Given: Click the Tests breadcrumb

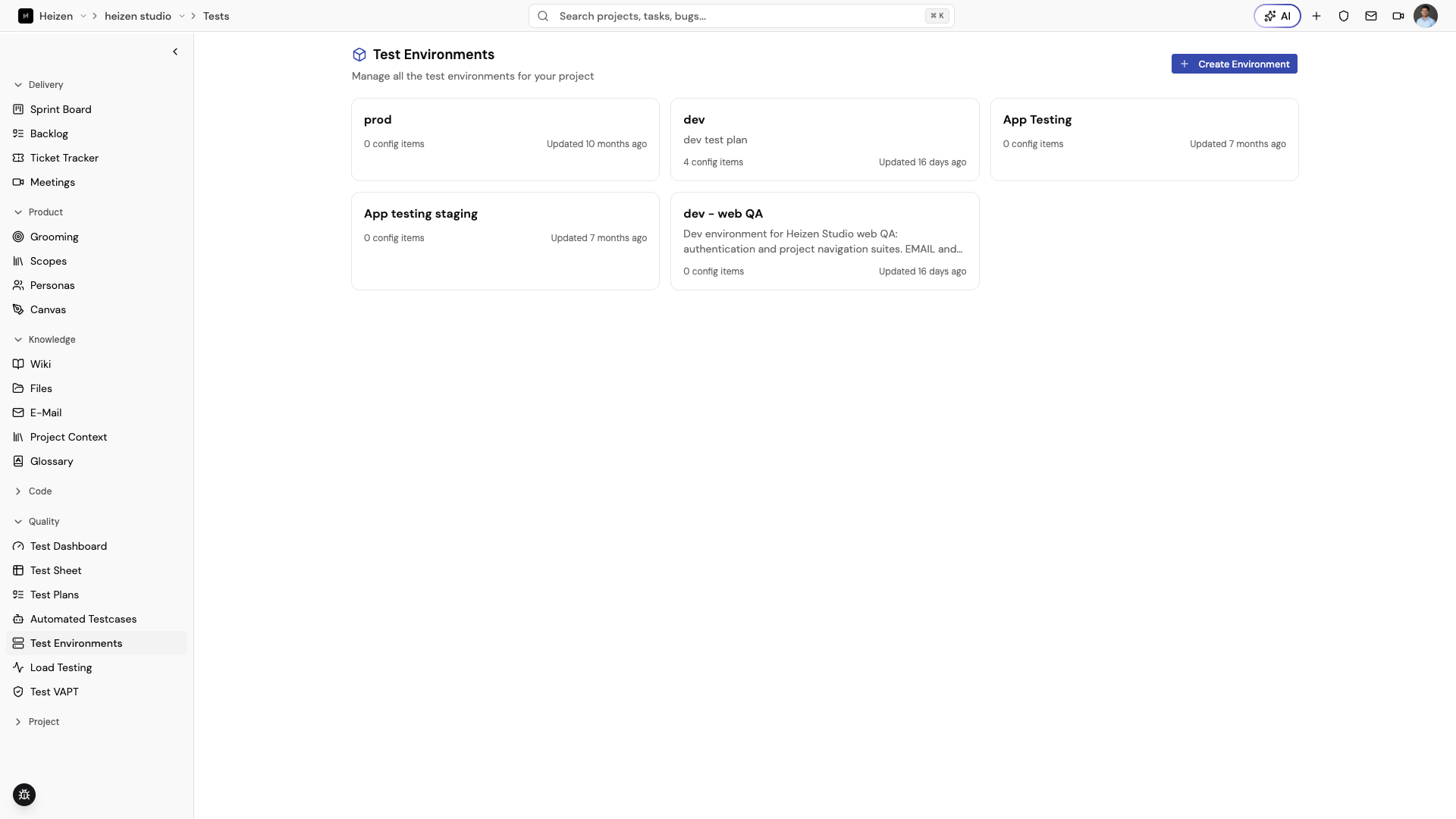Looking at the screenshot, I should point(216,16).
